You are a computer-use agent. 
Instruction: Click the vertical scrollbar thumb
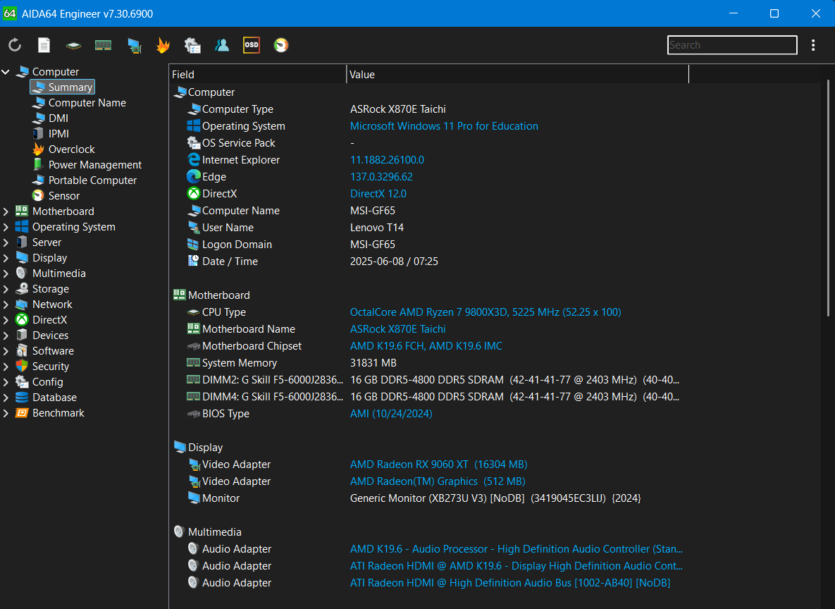click(x=828, y=198)
